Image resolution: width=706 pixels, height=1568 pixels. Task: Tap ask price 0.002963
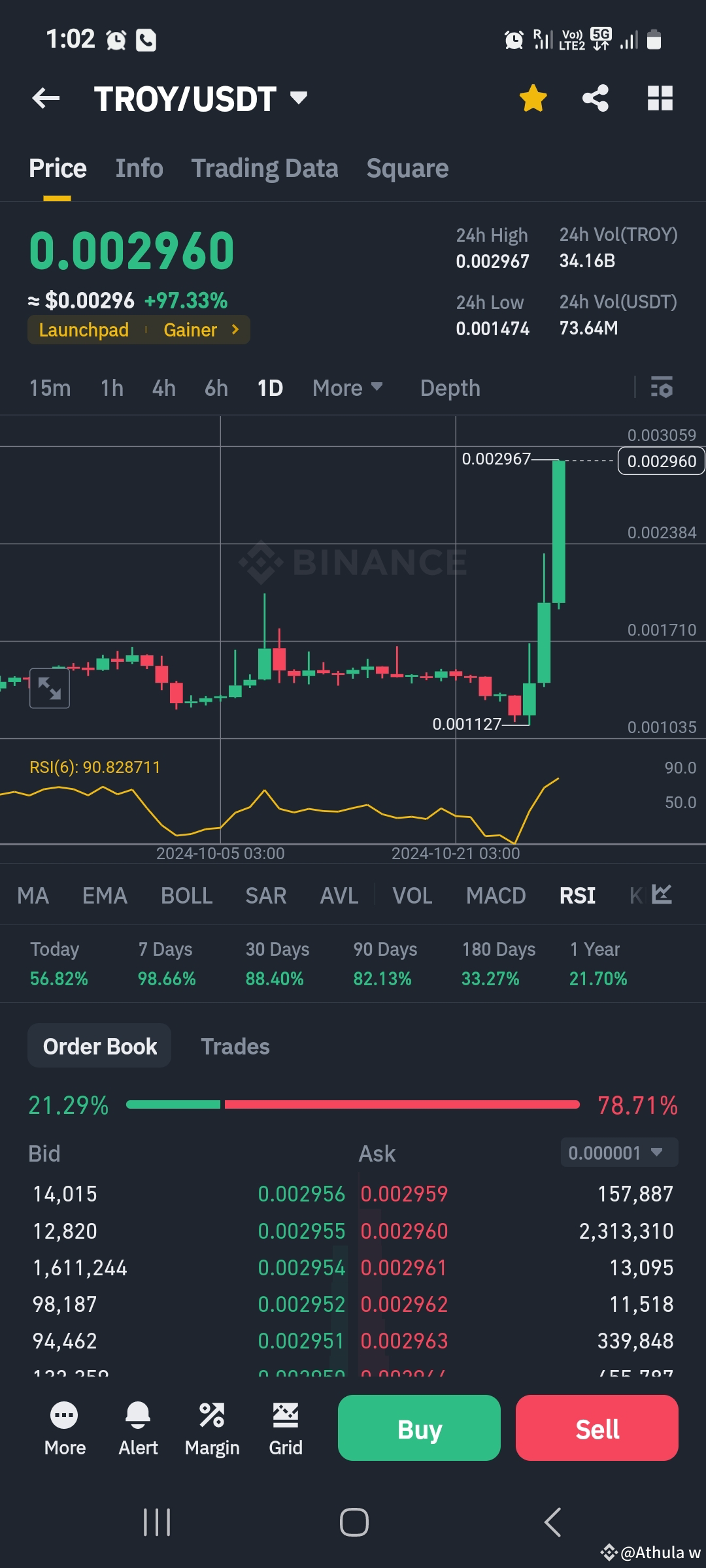coord(404,1341)
